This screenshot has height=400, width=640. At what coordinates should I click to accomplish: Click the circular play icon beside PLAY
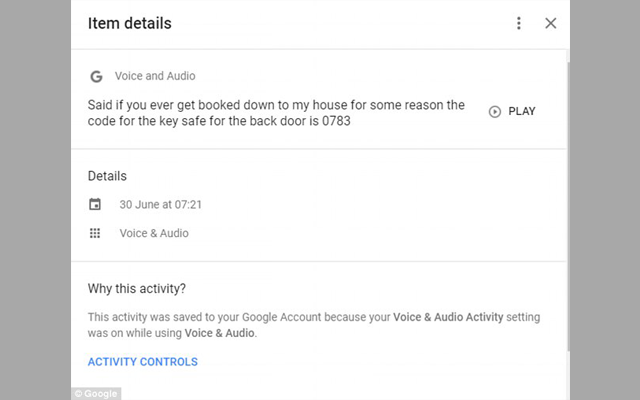pyautogui.click(x=494, y=111)
